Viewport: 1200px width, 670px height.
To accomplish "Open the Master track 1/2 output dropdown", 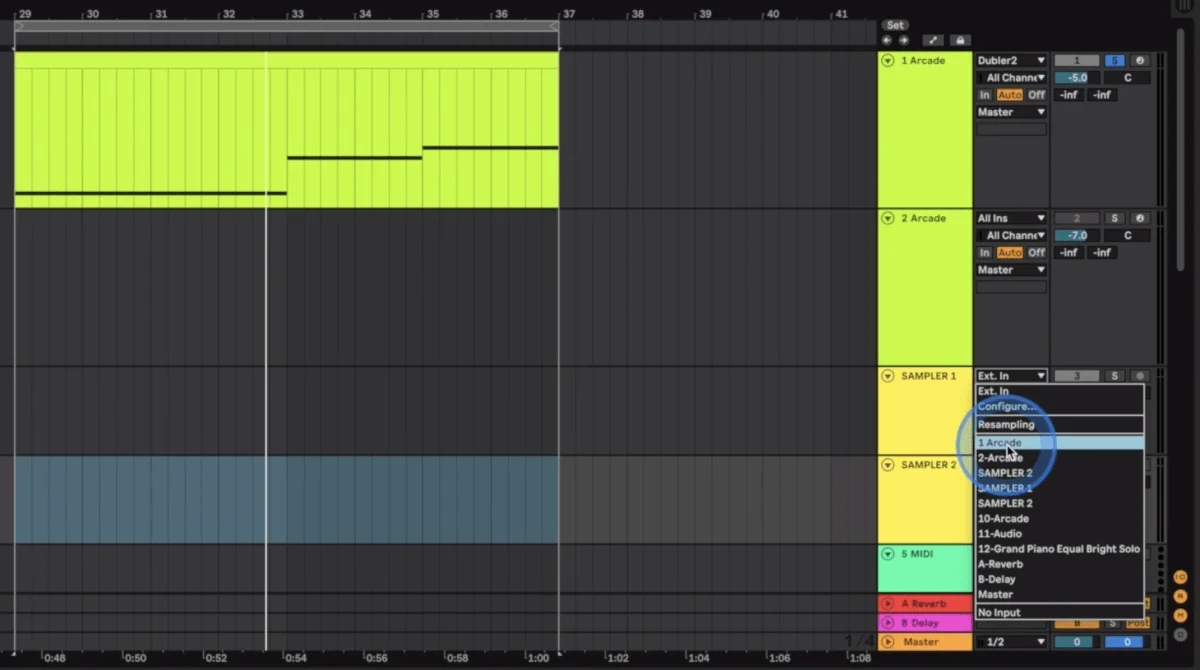I will [1012, 642].
